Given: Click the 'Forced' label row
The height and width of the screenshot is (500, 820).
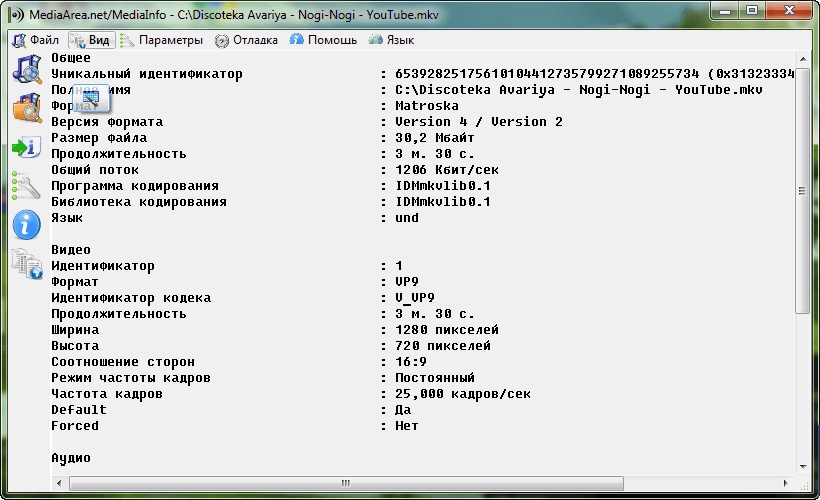Looking at the screenshot, I should point(75,426).
